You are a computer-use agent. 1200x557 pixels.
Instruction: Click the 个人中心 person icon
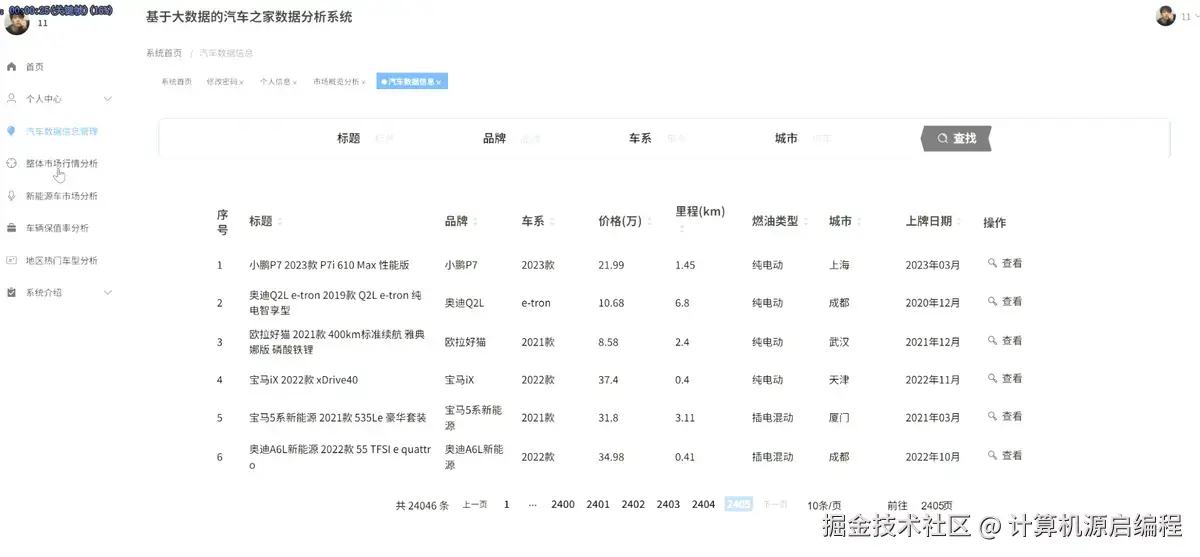[11, 99]
